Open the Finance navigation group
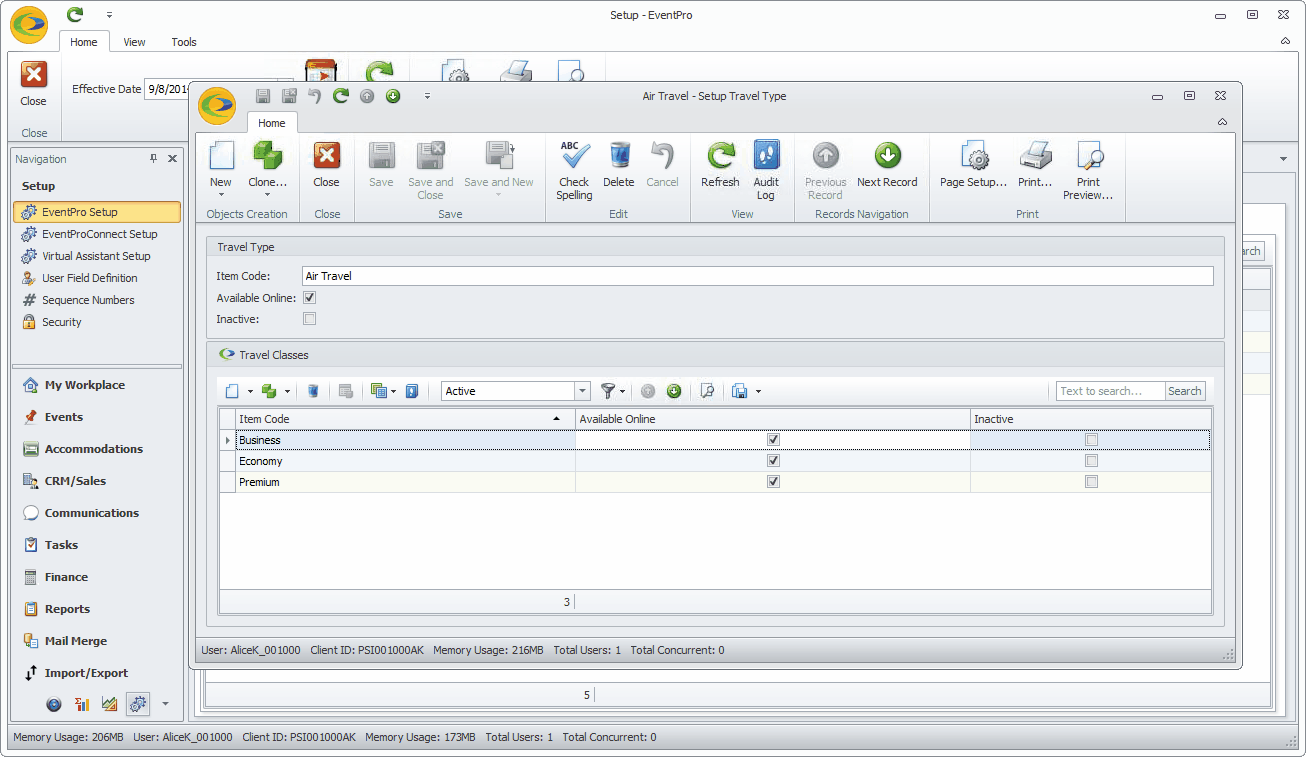Viewport: 1306px width, 757px height. tap(97, 577)
